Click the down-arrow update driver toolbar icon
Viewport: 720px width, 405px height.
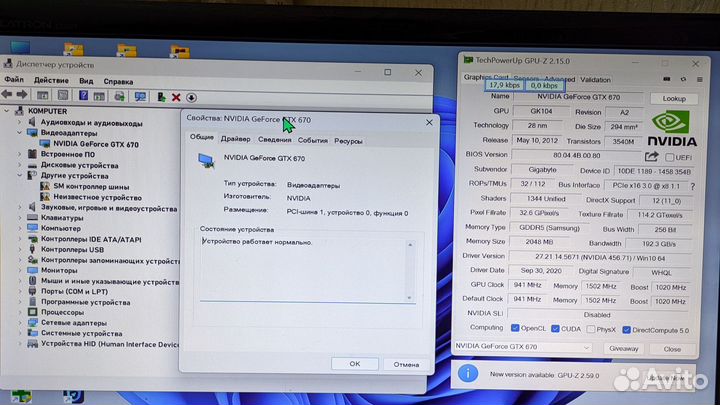(x=191, y=97)
